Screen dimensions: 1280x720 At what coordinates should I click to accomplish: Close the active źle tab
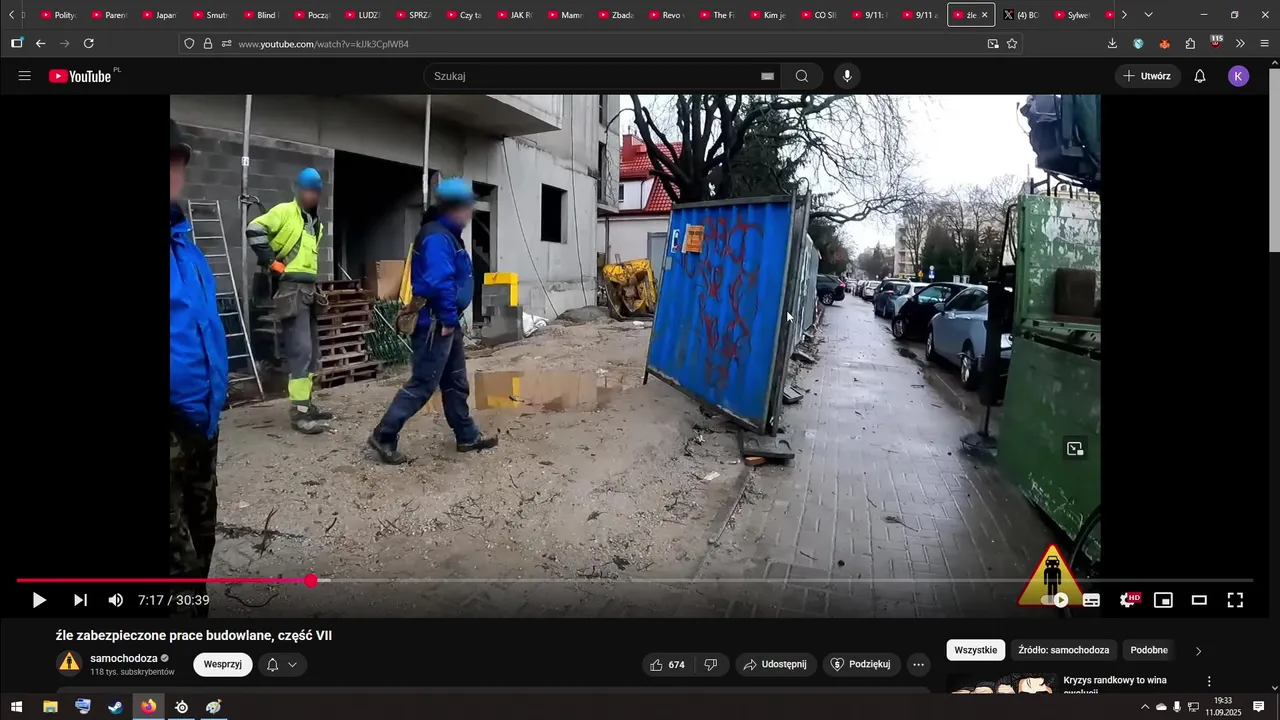point(984,15)
